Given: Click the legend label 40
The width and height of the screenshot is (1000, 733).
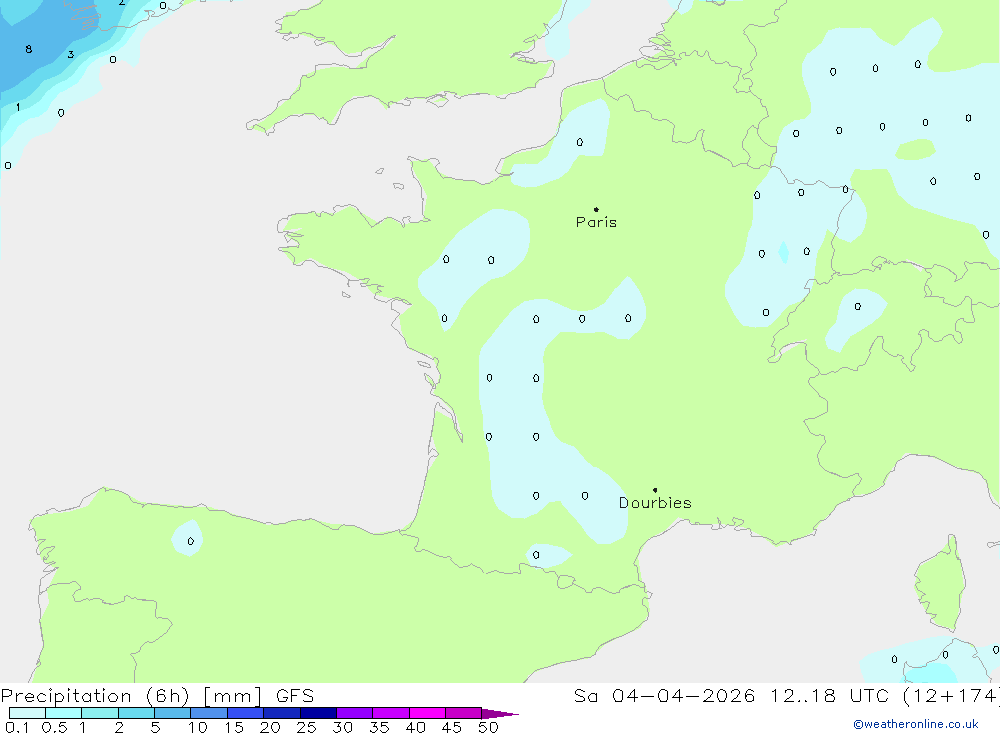Looking at the screenshot, I should point(416,727).
